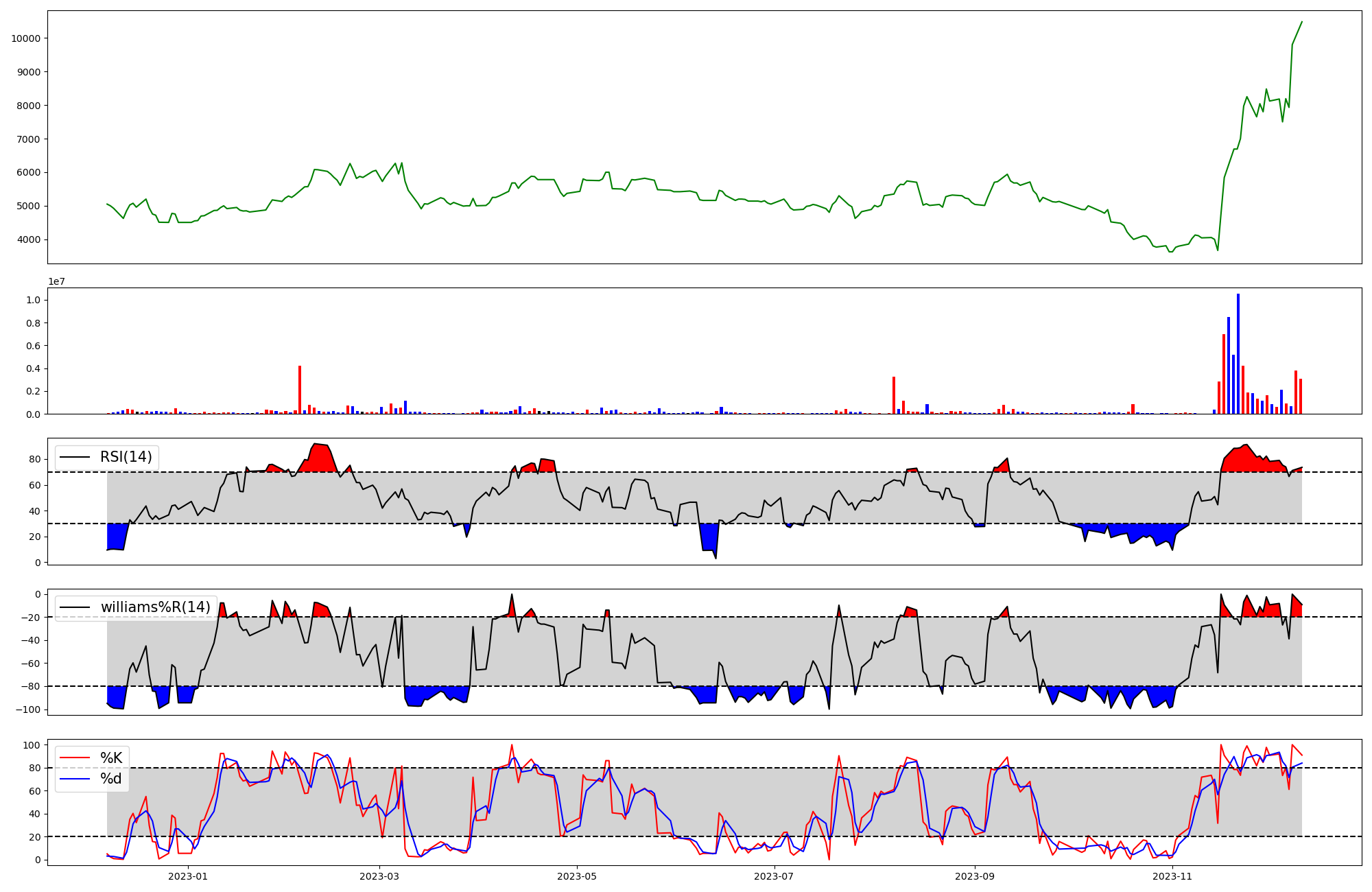Click the black RSI legend line sample
1372x892 pixels.
[x=75, y=457]
